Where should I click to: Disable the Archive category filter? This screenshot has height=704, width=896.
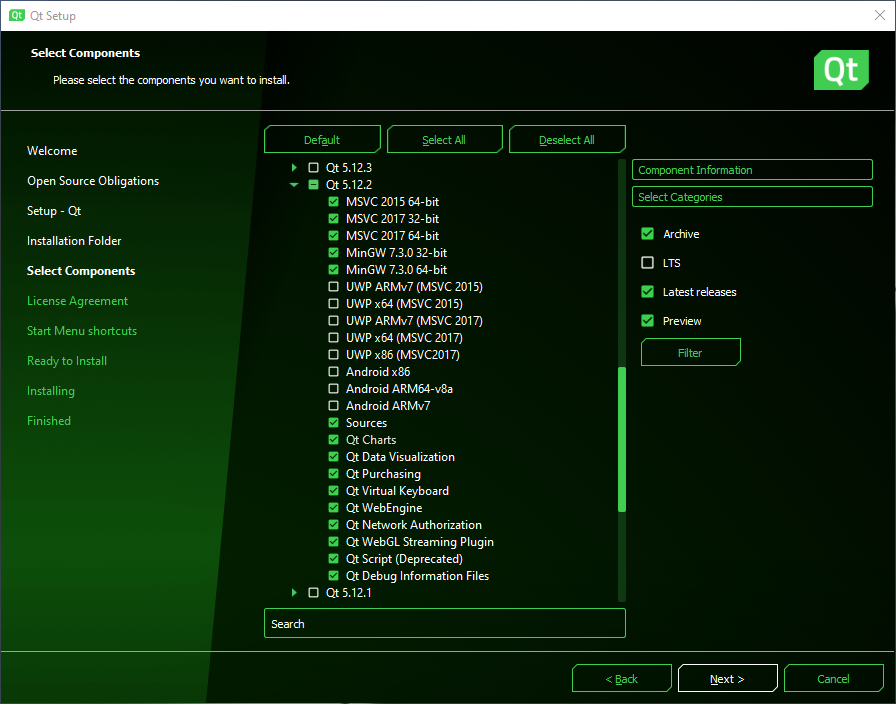click(x=647, y=234)
